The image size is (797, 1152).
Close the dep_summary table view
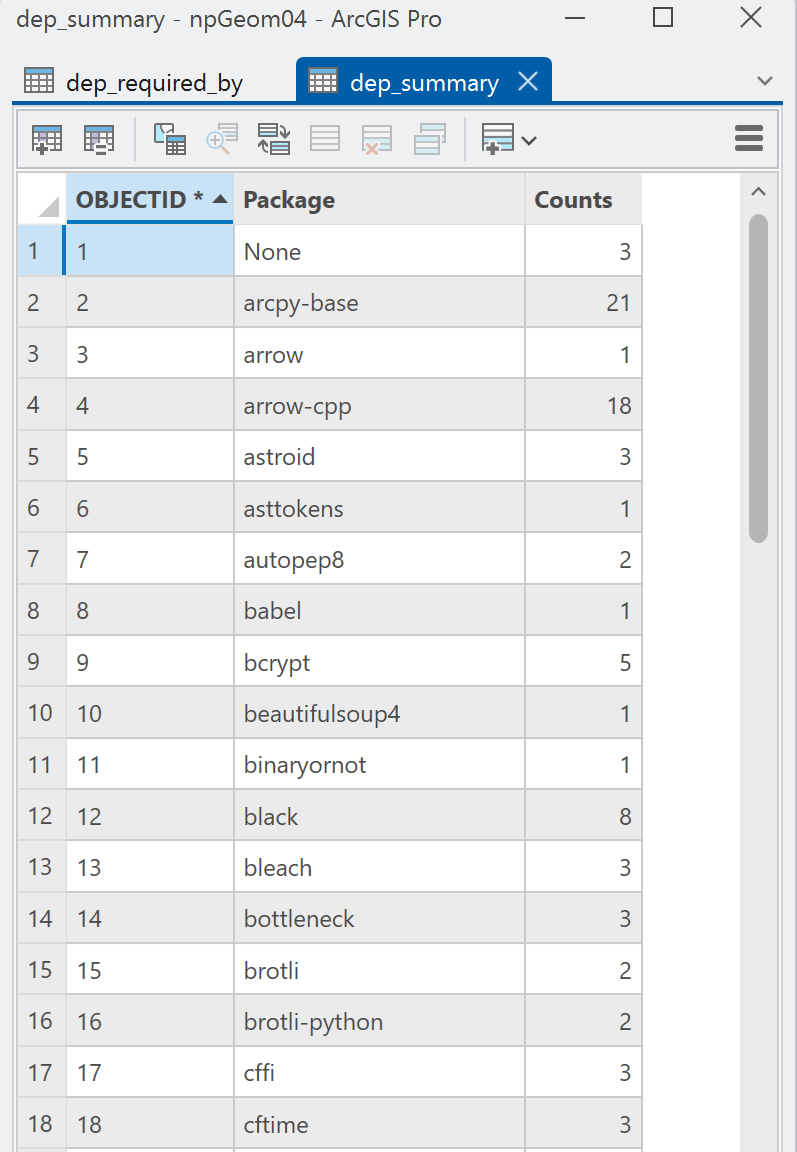pos(527,83)
